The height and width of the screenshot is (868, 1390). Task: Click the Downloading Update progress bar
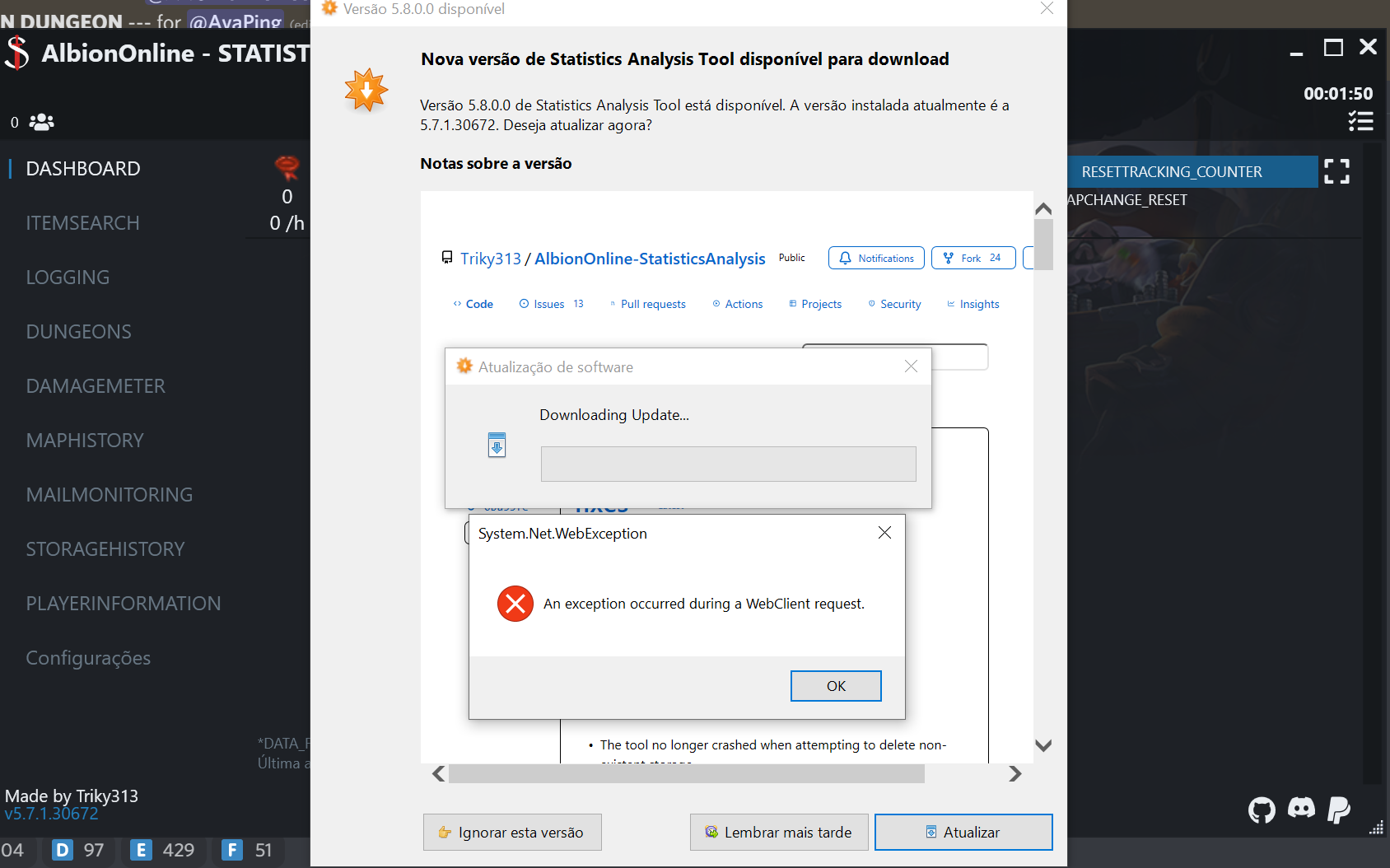coord(728,464)
